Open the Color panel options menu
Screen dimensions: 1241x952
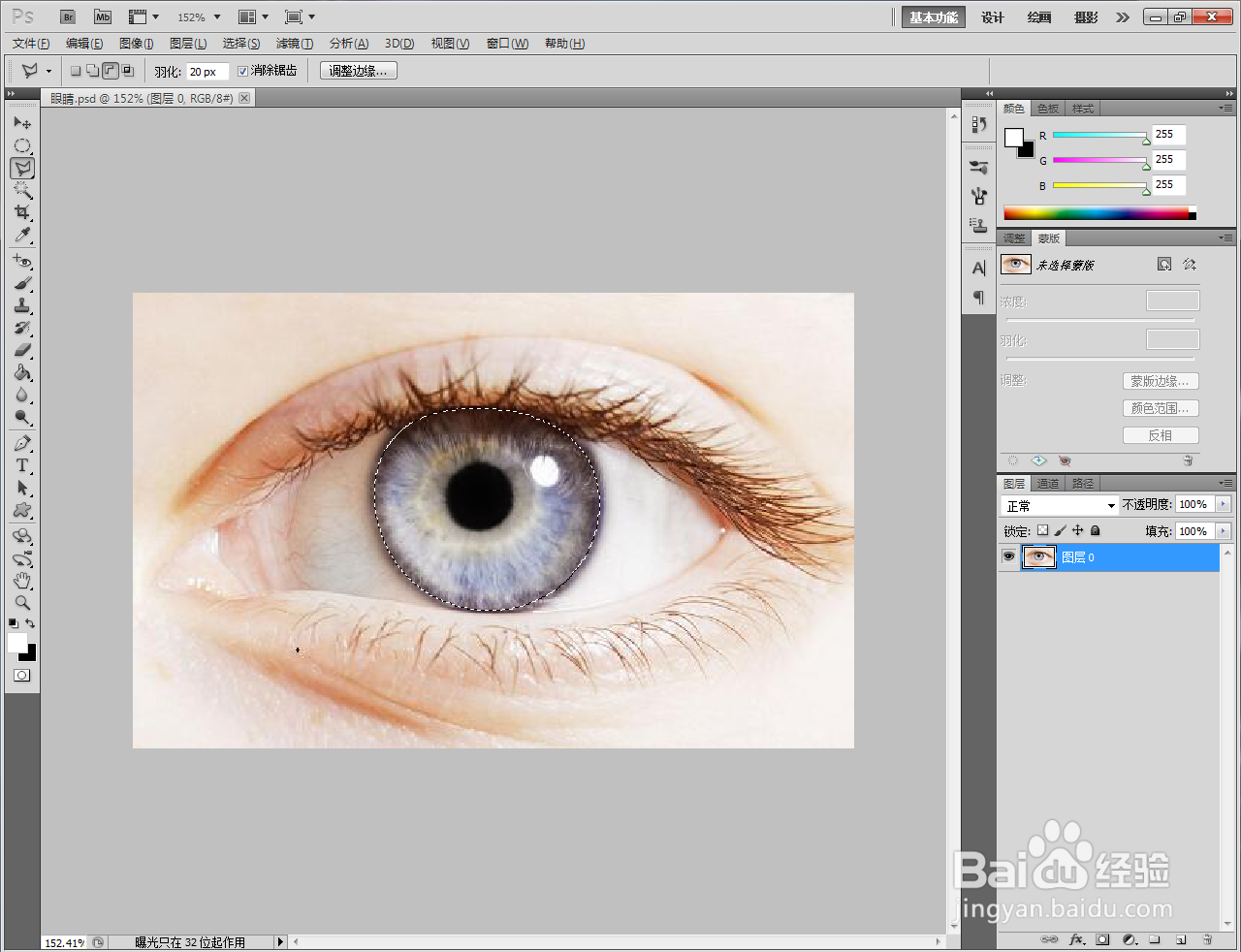point(1226,108)
